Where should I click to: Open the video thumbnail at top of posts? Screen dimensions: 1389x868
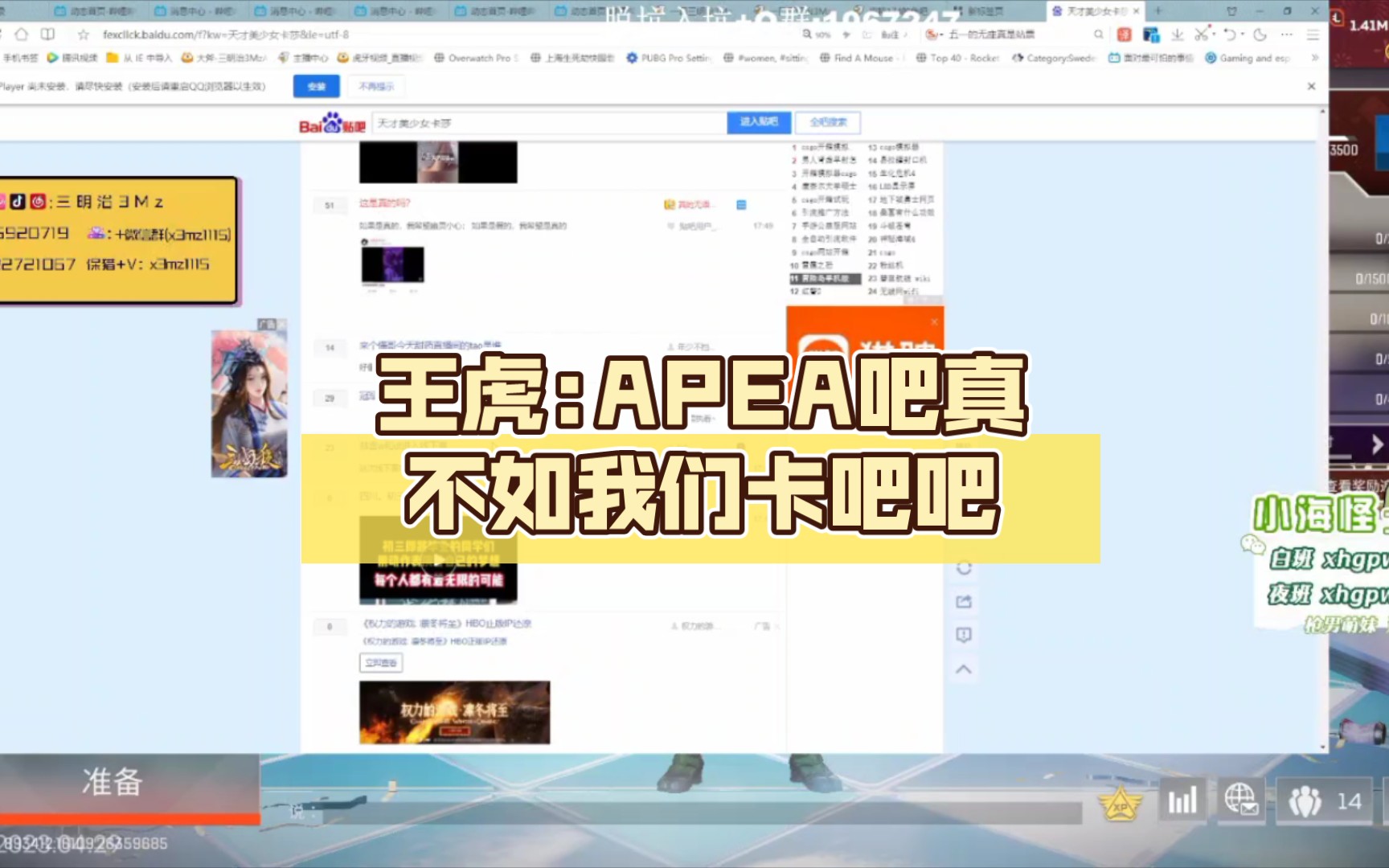[x=438, y=162]
